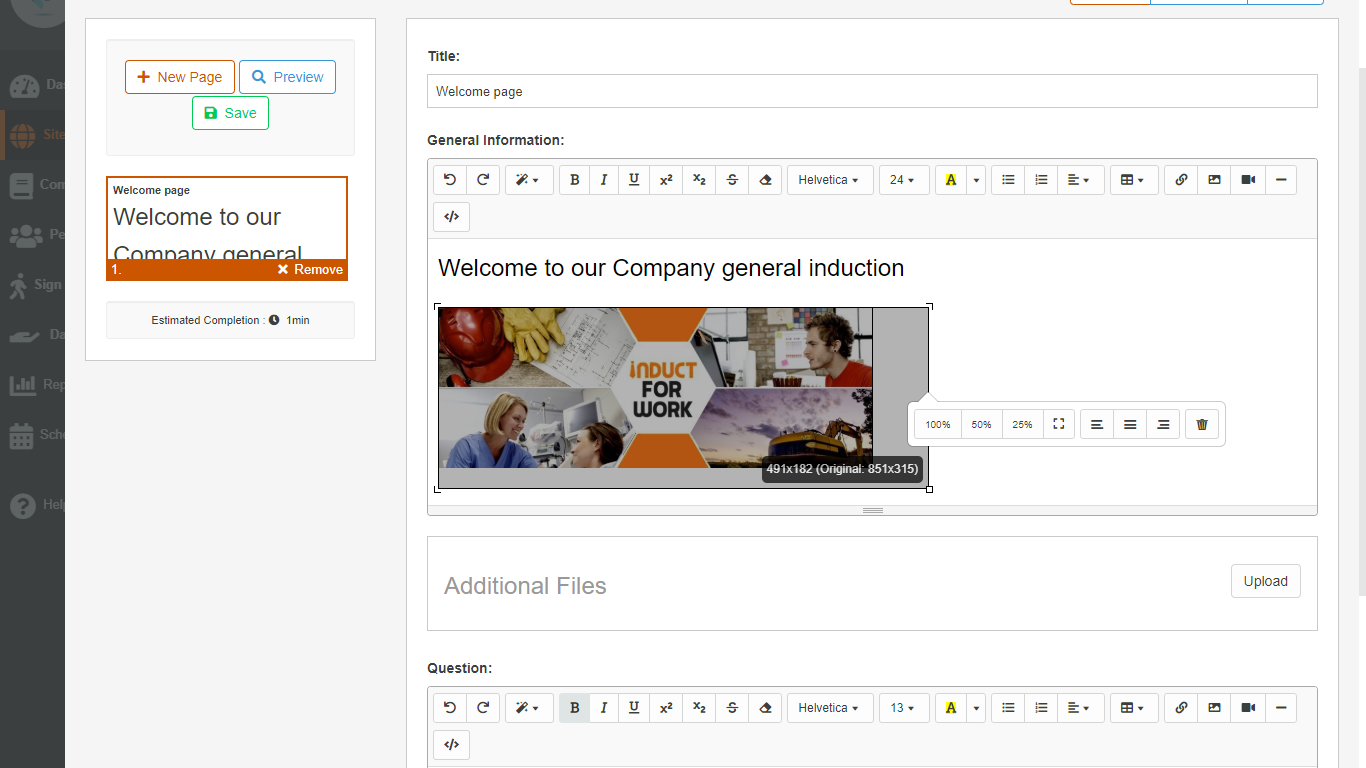Open font size 13 dropdown

[904, 708]
